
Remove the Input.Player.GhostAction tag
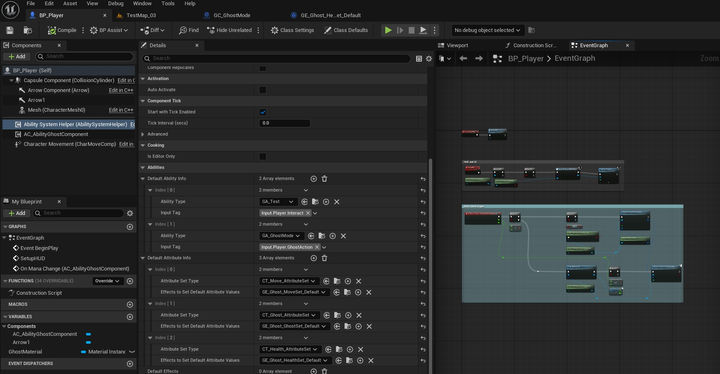(317, 247)
